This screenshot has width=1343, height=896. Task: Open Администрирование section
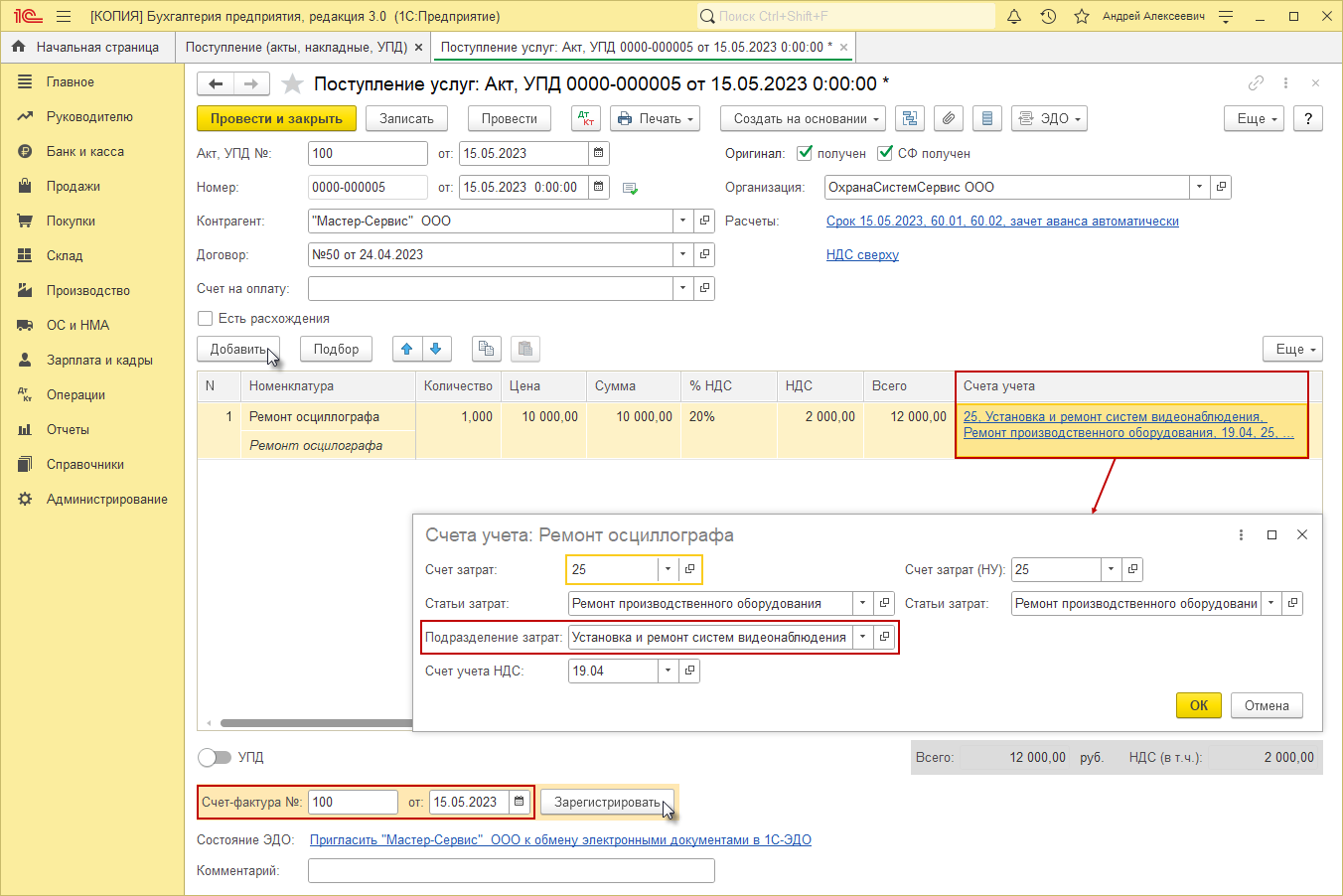(x=107, y=499)
